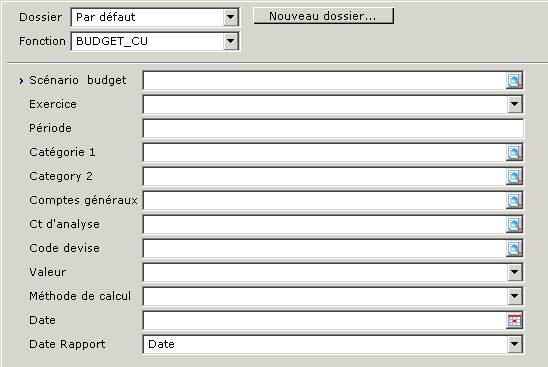Focus the Période input field
Image resolution: width=548 pixels, height=367 pixels.
tap(333, 129)
